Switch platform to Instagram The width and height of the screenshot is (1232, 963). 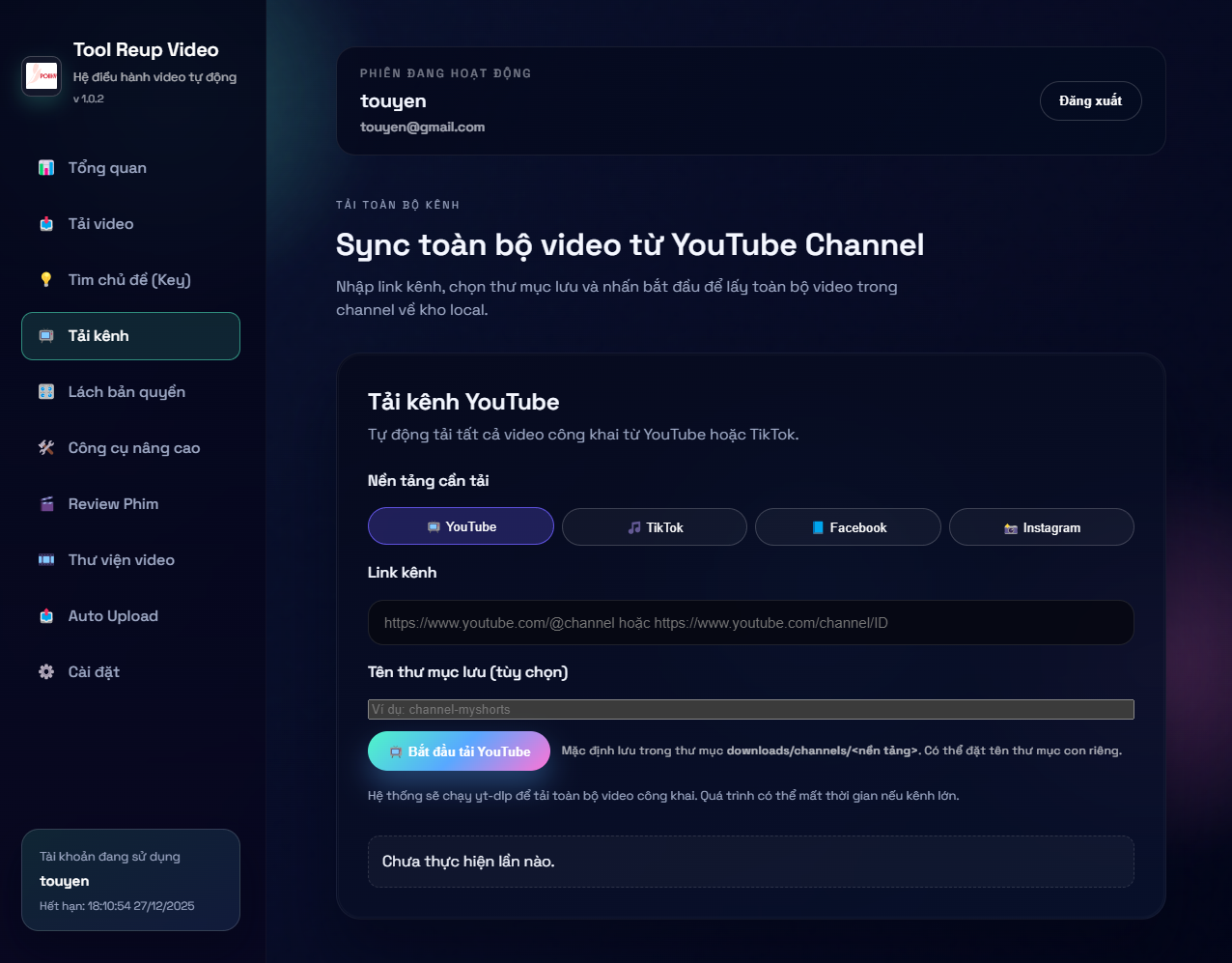click(1041, 527)
